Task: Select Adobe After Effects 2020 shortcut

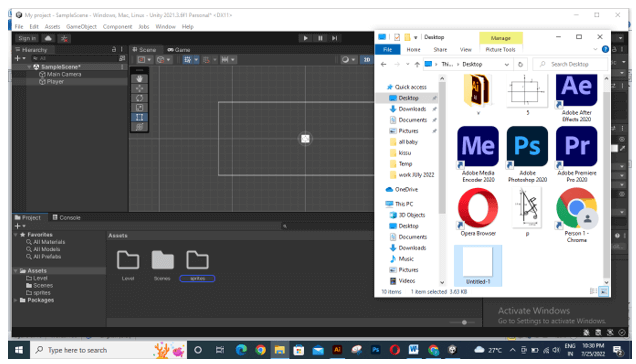Action: [x=576, y=98]
